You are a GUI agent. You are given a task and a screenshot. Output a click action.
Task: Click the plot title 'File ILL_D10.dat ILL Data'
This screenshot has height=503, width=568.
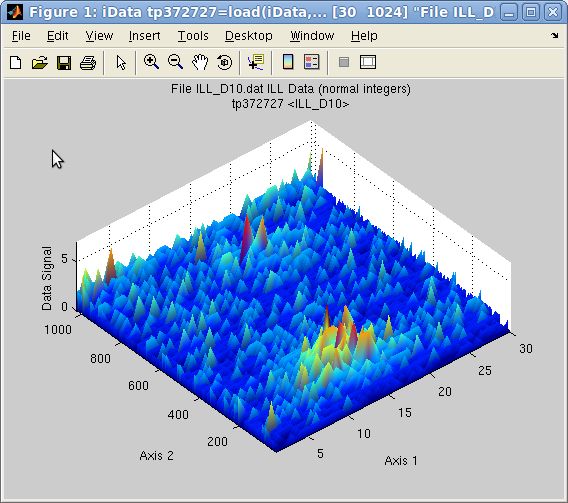point(244,89)
